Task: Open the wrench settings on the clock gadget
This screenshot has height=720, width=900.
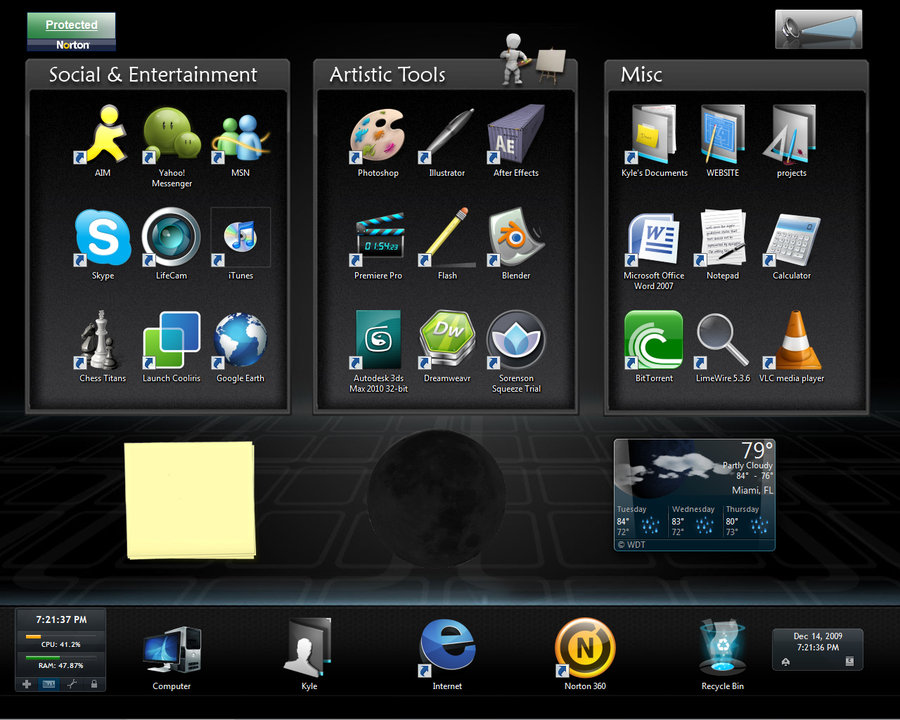Action: click(x=71, y=684)
